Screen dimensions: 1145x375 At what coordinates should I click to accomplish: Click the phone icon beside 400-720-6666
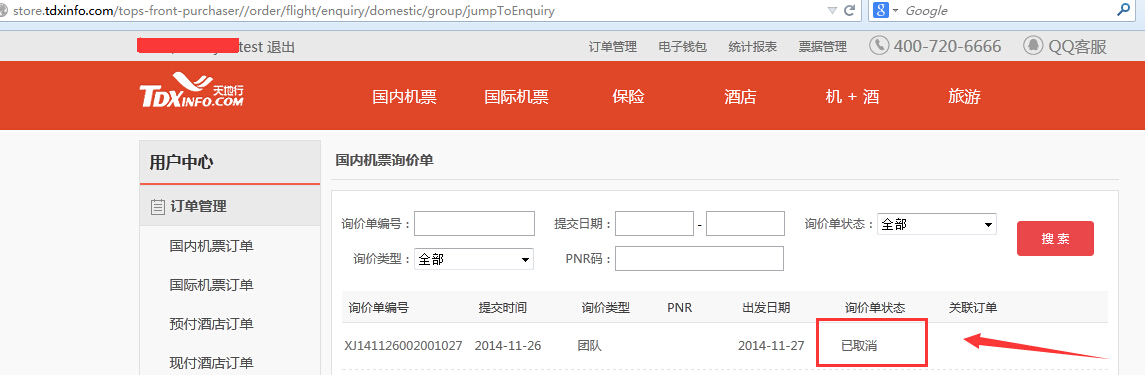pyautogui.click(x=879, y=46)
